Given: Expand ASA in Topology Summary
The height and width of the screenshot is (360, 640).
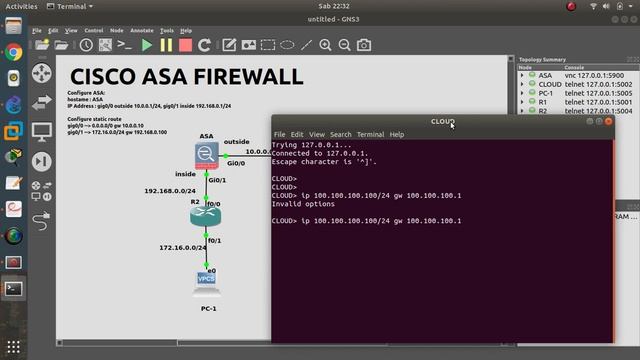Looking at the screenshot, I should [522, 76].
